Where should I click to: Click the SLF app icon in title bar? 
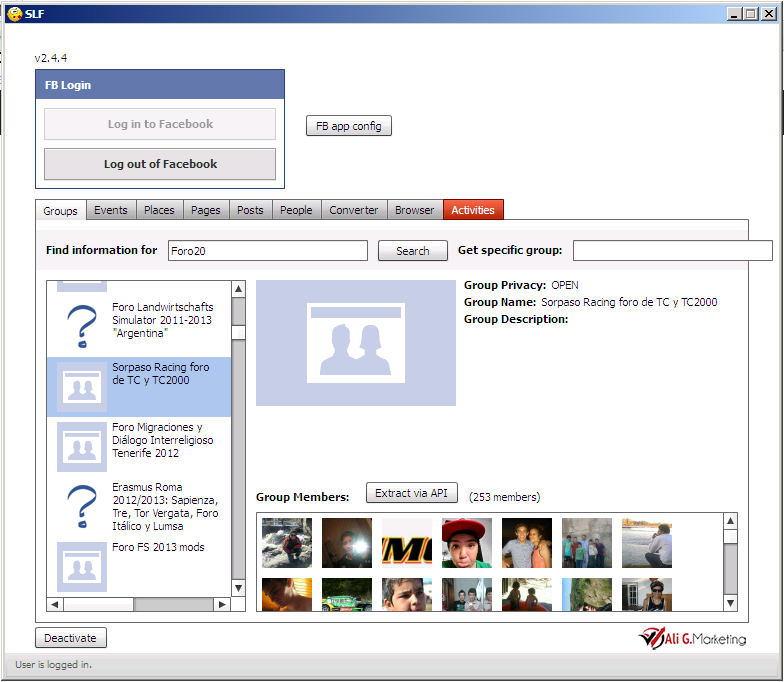click(x=15, y=14)
